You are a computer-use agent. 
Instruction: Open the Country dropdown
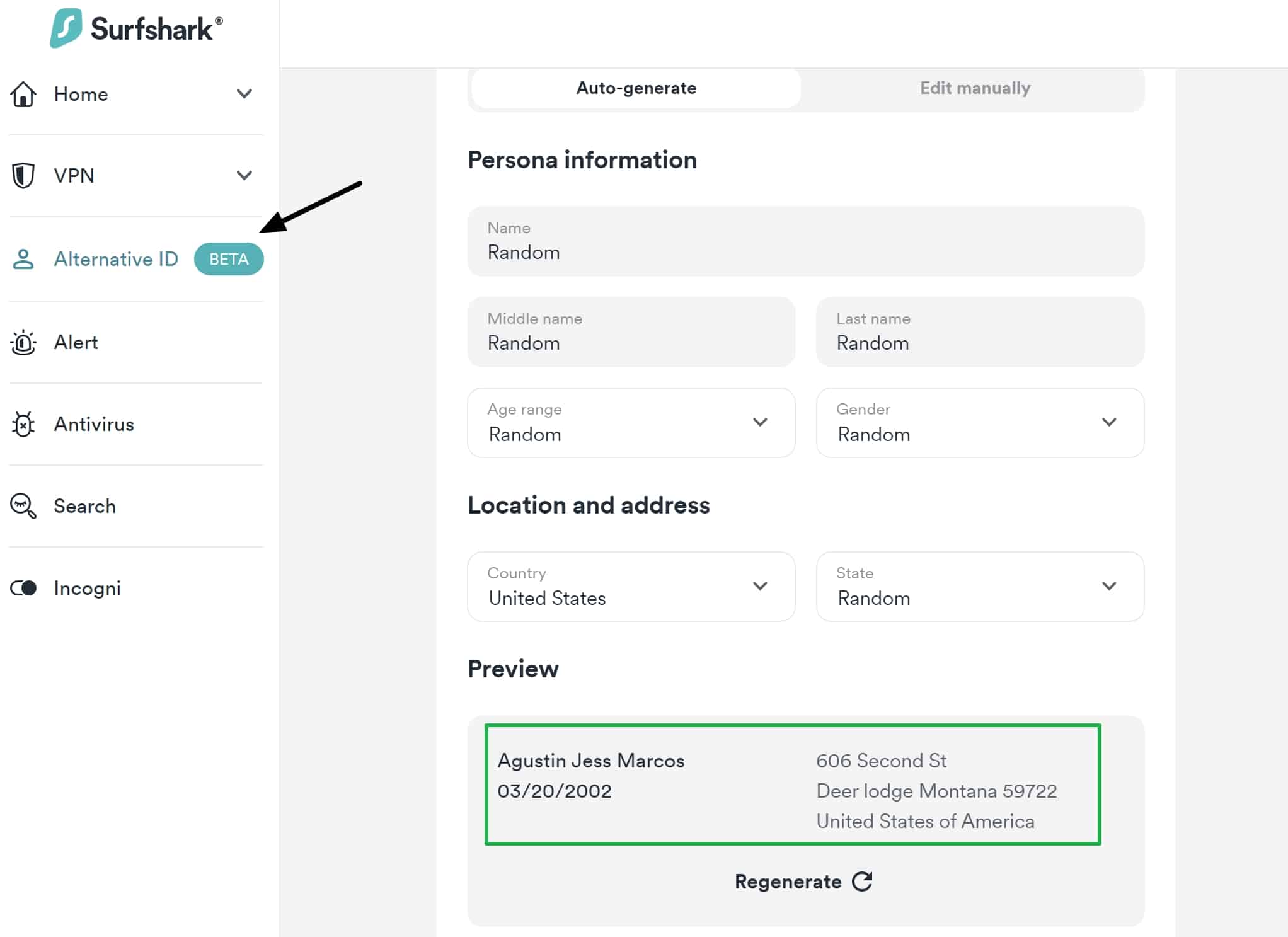point(631,587)
